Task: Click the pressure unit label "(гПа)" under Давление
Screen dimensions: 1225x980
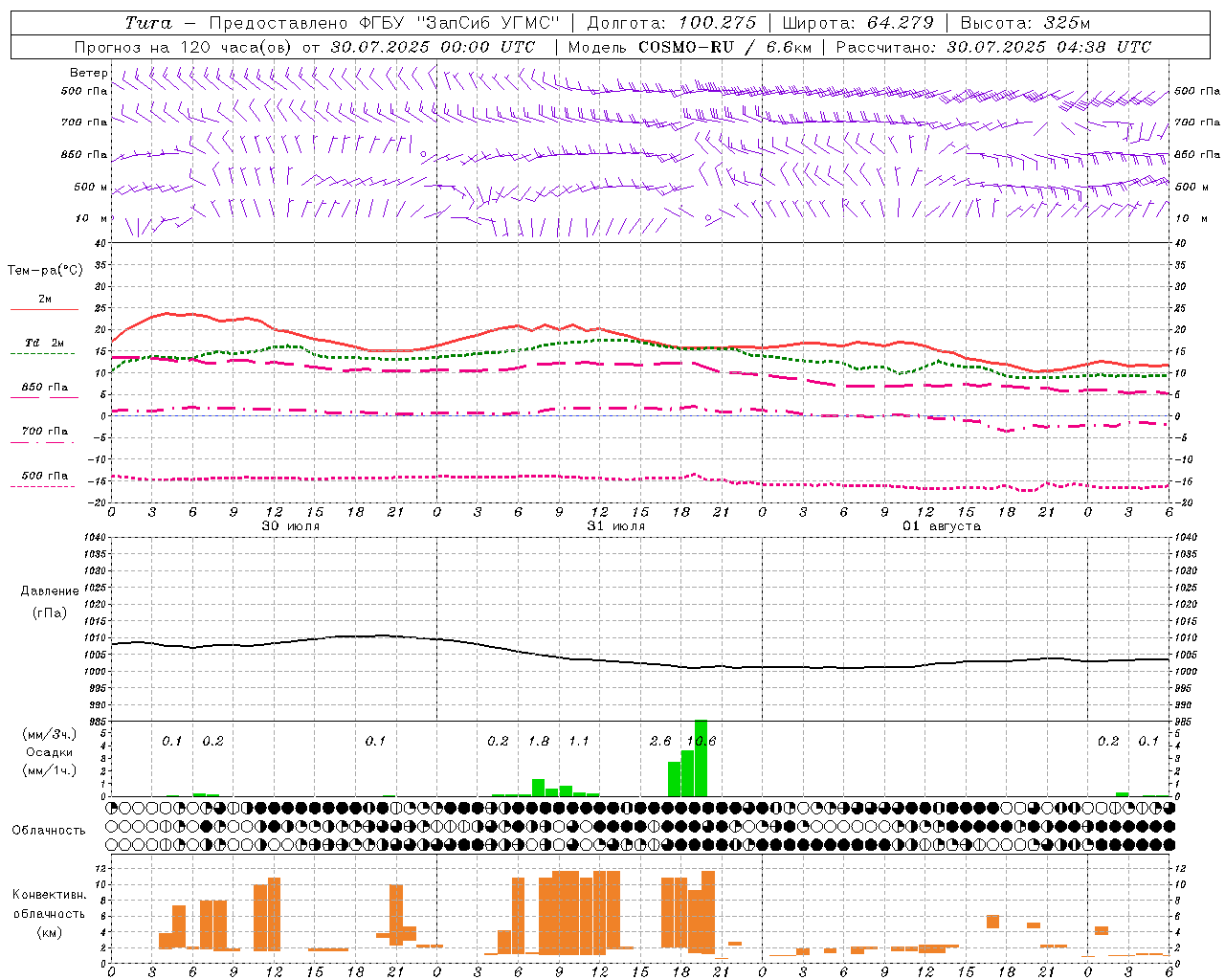Action: pos(50,613)
